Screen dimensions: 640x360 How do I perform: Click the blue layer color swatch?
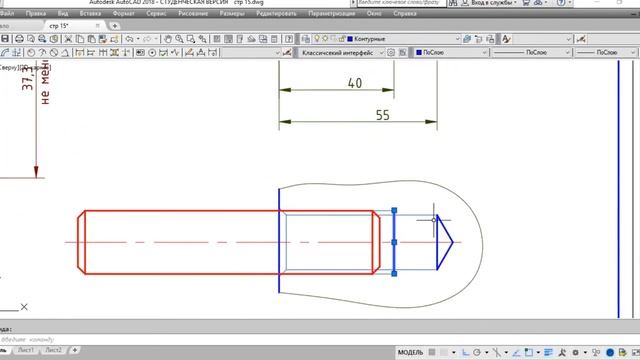tap(350, 39)
